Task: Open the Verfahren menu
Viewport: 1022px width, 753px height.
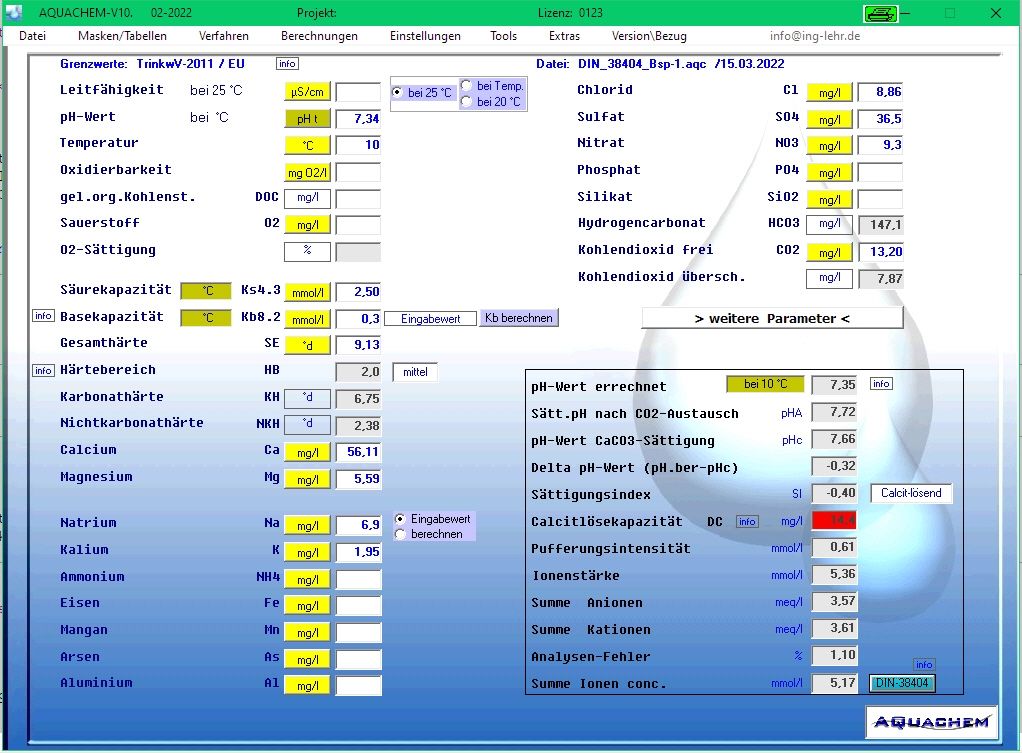Action: click(x=224, y=36)
